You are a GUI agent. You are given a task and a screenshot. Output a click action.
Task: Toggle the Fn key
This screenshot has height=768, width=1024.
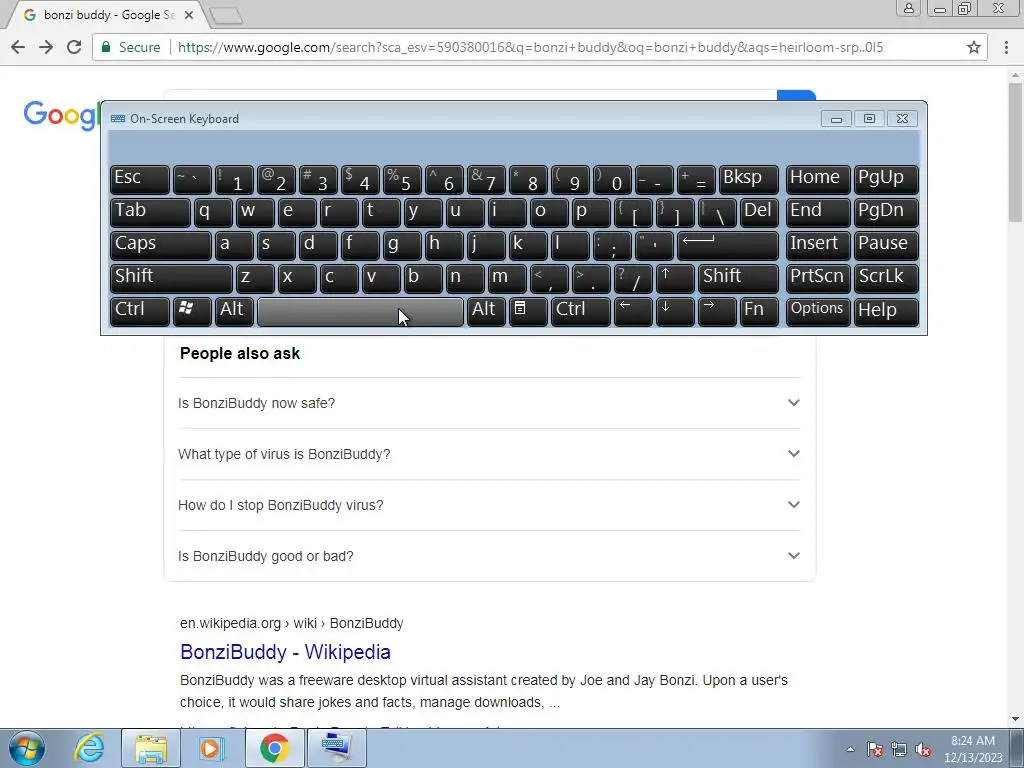(759, 311)
